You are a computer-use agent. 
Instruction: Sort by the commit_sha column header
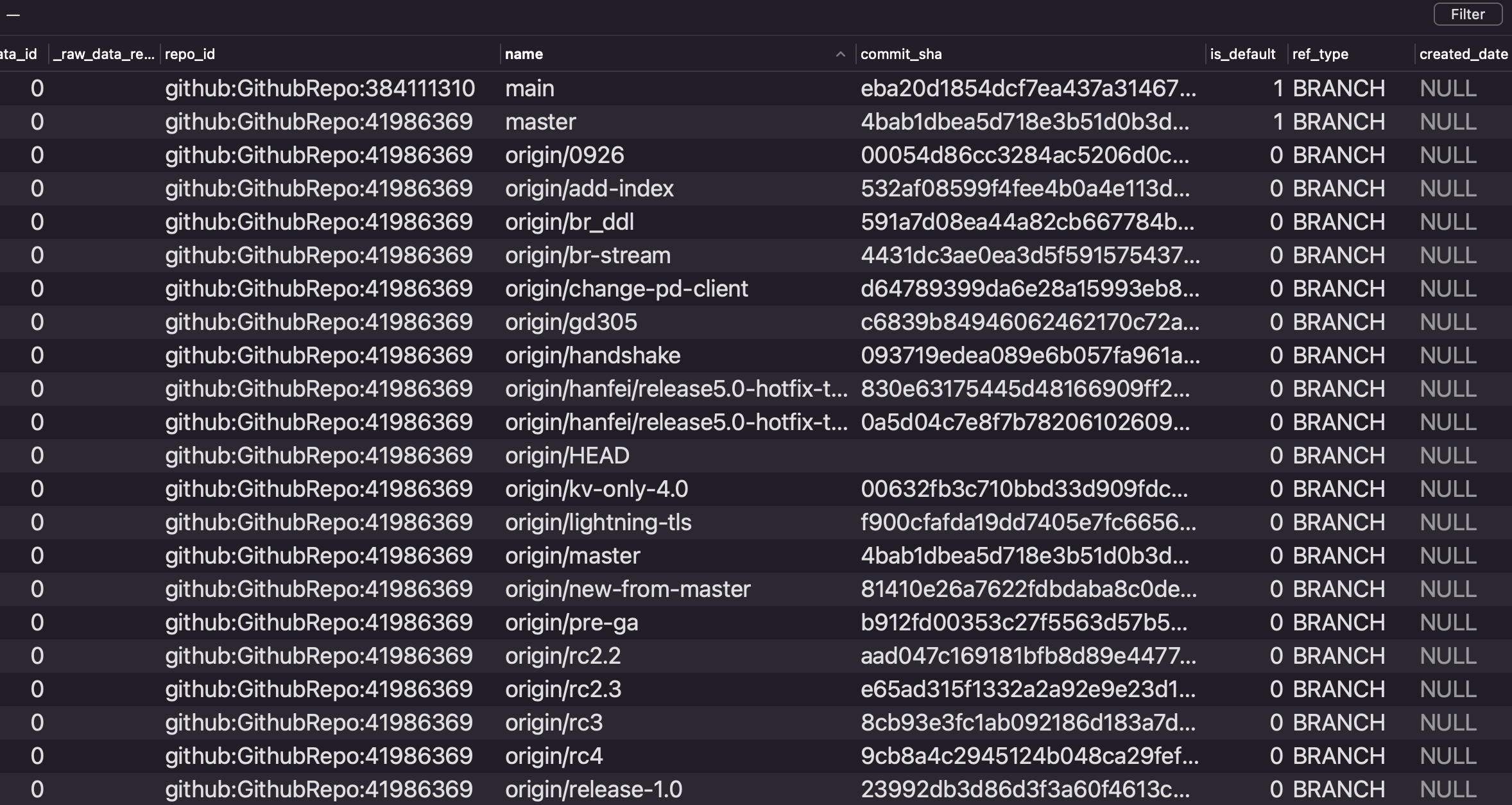[x=900, y=55]
